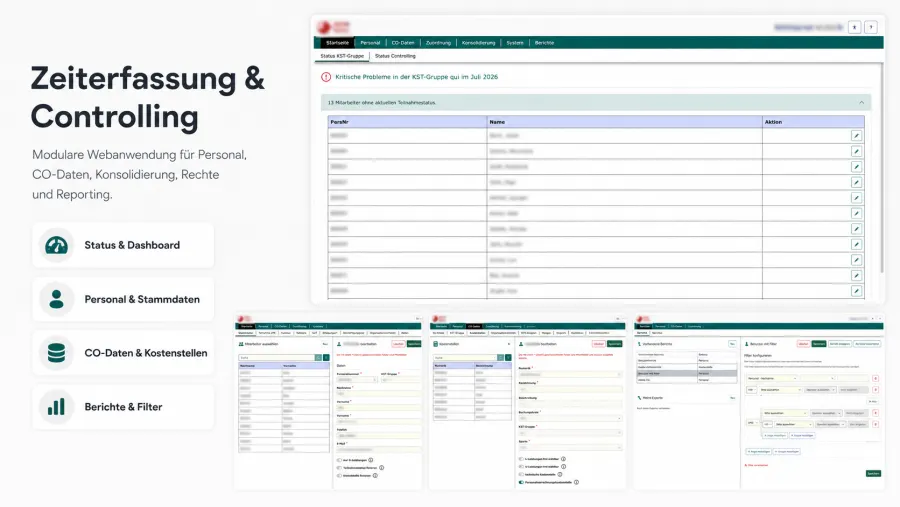Screen dimensions: 900x507
Task: Open the Berichte menu in main window
Action: point(545,42)
